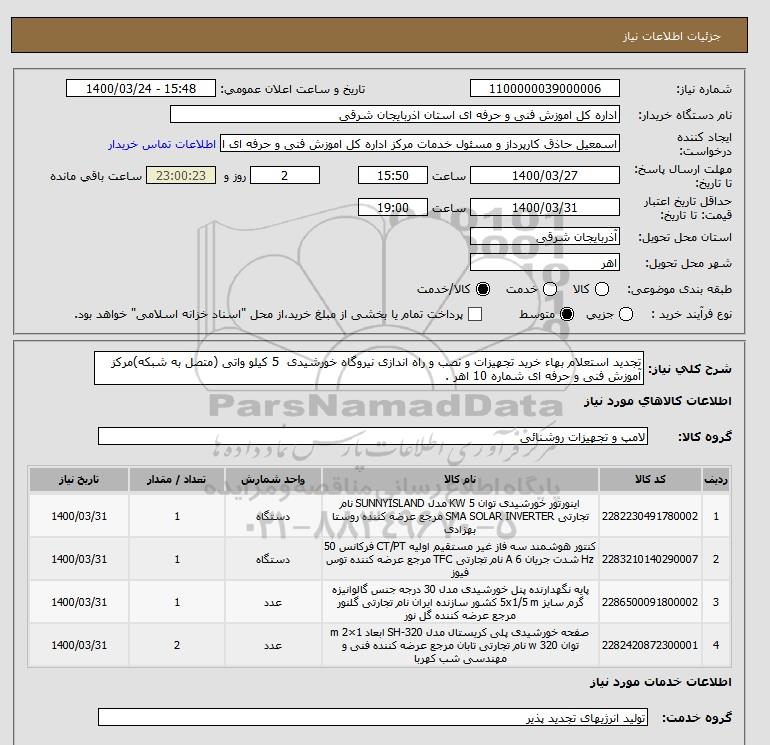This screenshot has height=745, width=770.
Task: Click the delivery province field آذربایجان شرقی
Action: (545, 237)
